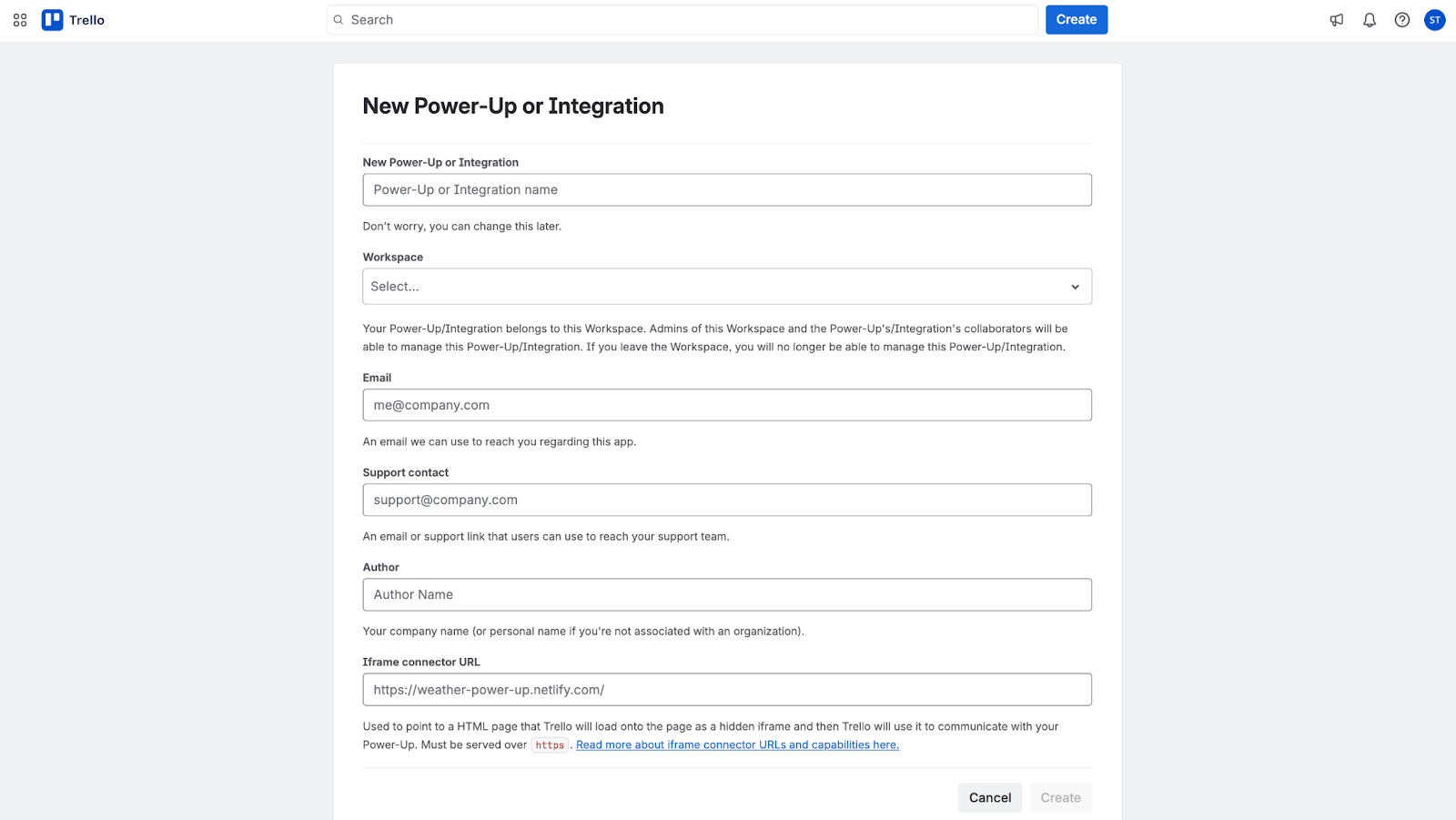Click the Email input field
The height and width of the screenshot is (820, 1456).
pyautogui.click(x=726, y=405)
